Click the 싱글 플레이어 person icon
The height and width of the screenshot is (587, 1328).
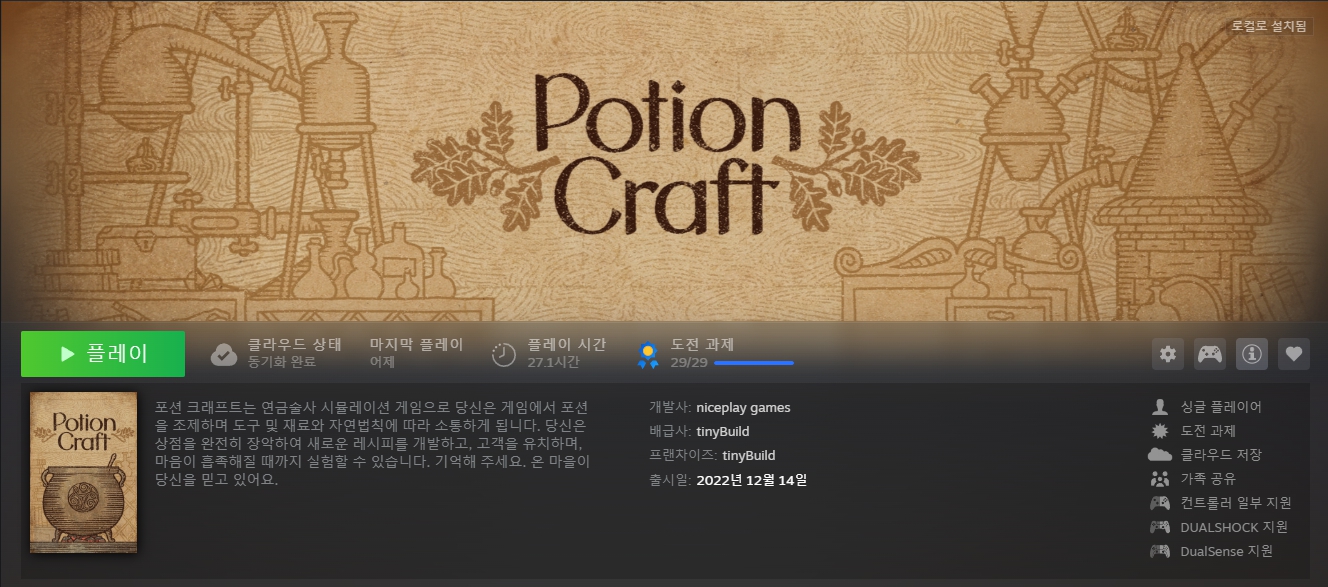1160,407
